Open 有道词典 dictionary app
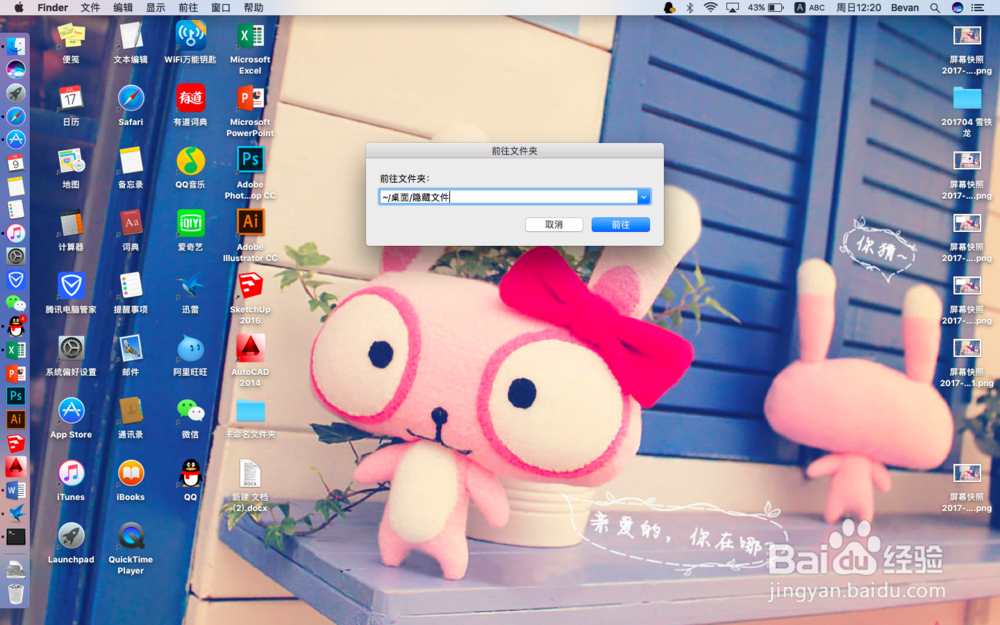1000x625 pixels. pyautogui.click(x=190, y=98)
